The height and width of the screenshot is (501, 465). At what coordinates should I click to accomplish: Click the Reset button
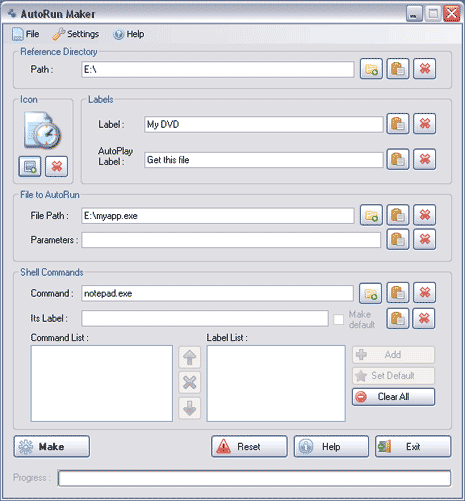click(249, 446)
